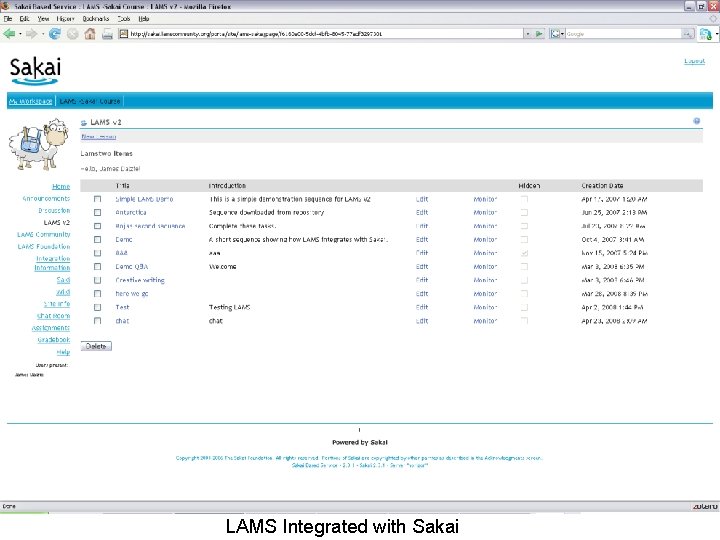Click into the browser address bar

(321, 34)
